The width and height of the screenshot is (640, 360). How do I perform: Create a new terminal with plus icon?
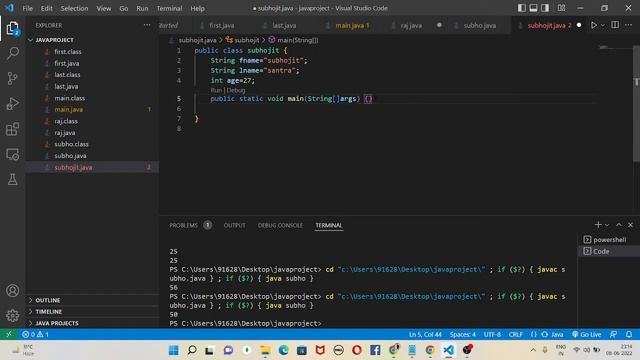coord(598,224)
